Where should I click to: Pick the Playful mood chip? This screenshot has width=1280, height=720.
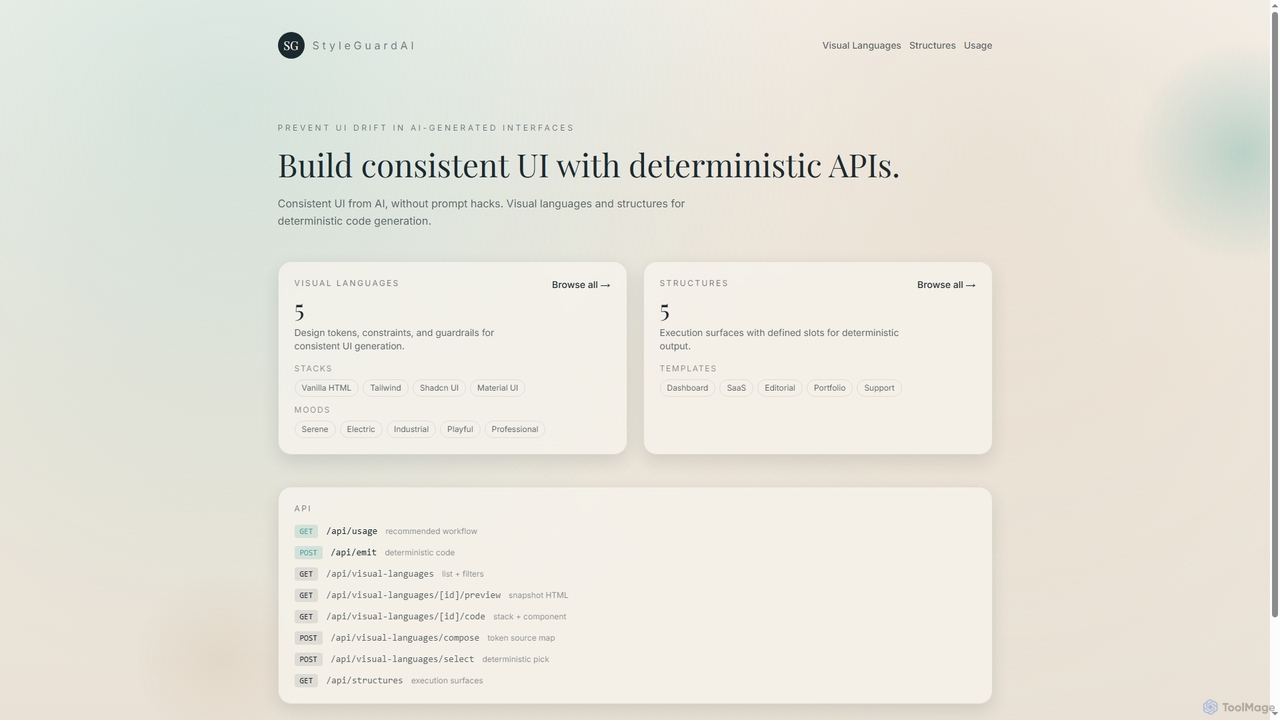tap(460, 429)
